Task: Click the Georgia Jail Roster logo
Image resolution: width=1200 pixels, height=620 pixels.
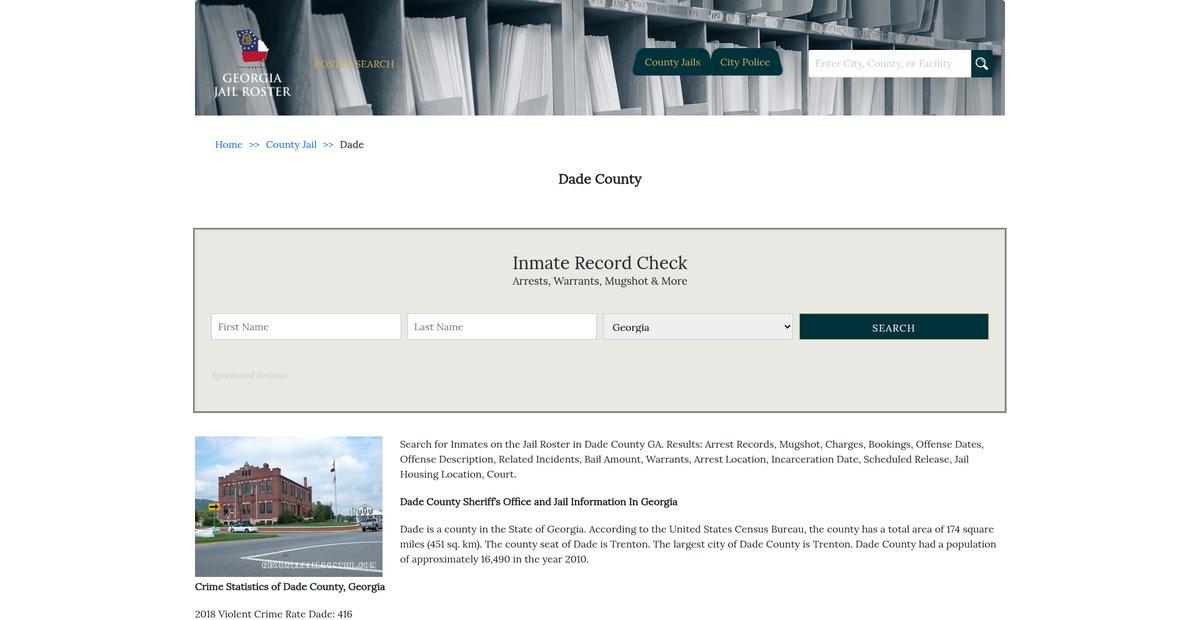Action: point(252,63)
